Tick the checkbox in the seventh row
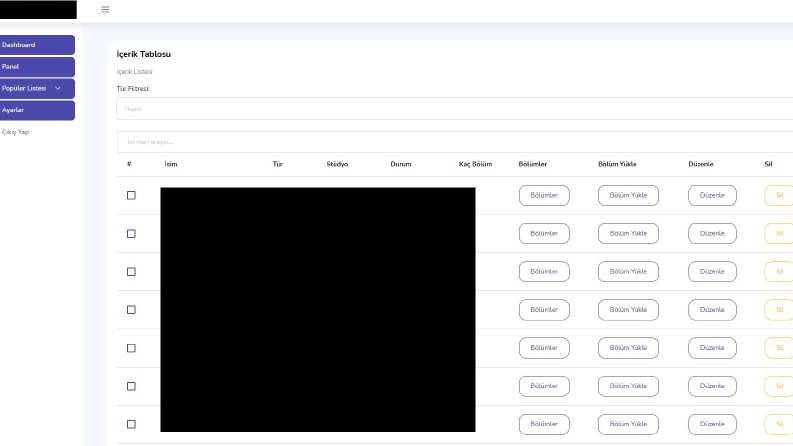793x446 pixels. coord(131,424)
